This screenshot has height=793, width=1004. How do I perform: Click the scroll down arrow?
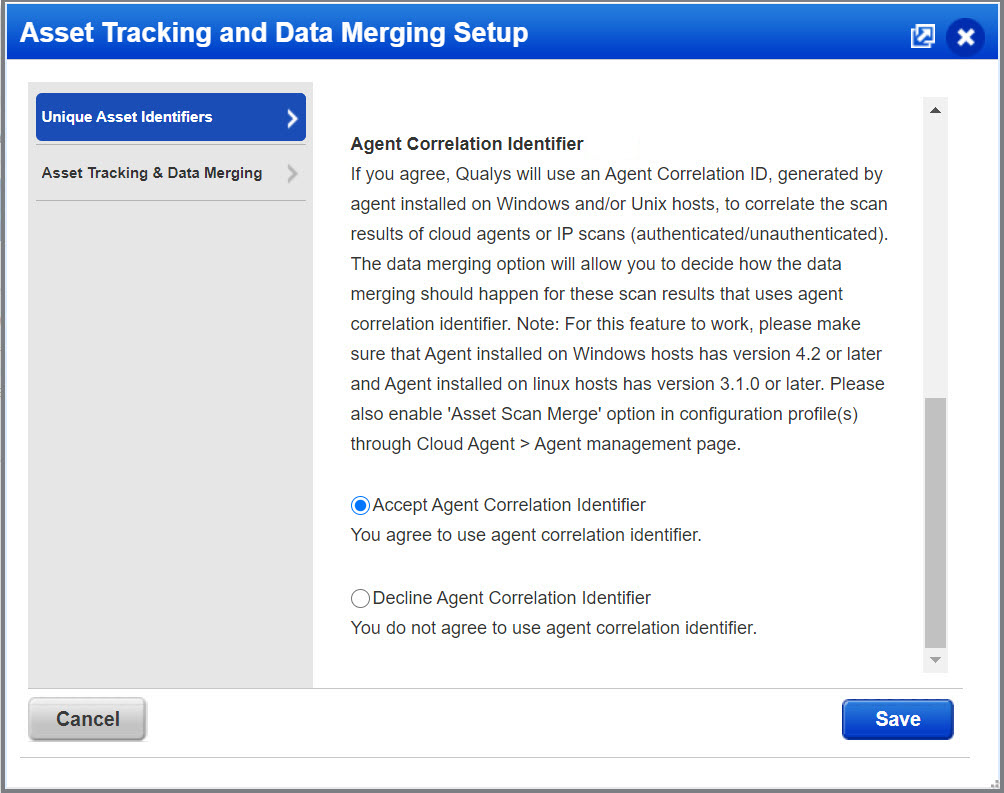(x=935, y=660)
